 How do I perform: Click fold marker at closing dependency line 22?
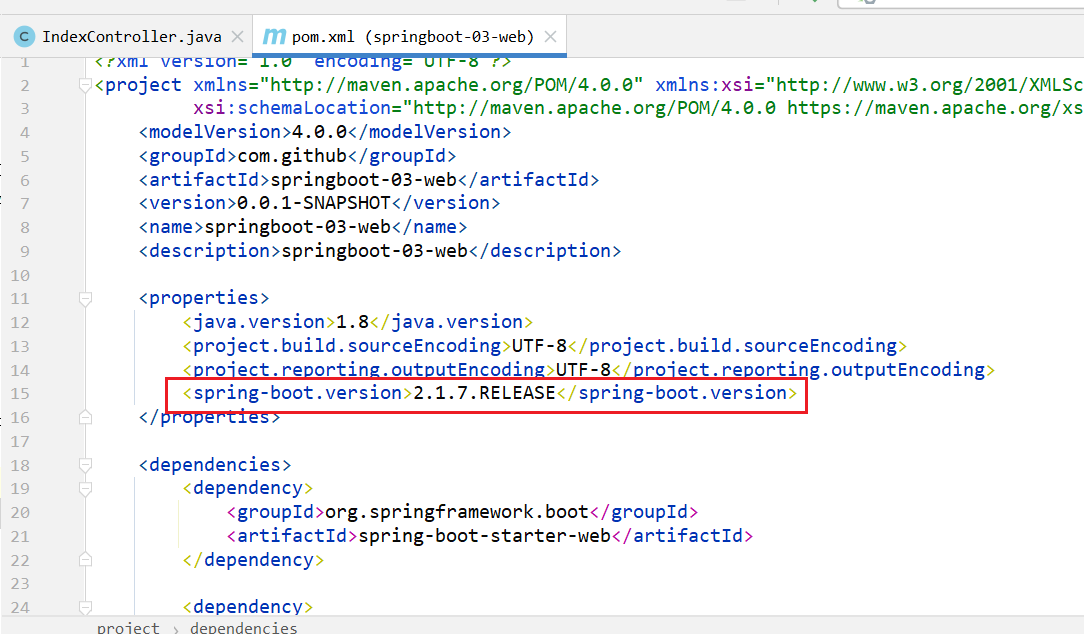pyautogui.click(x=84, y=560)
